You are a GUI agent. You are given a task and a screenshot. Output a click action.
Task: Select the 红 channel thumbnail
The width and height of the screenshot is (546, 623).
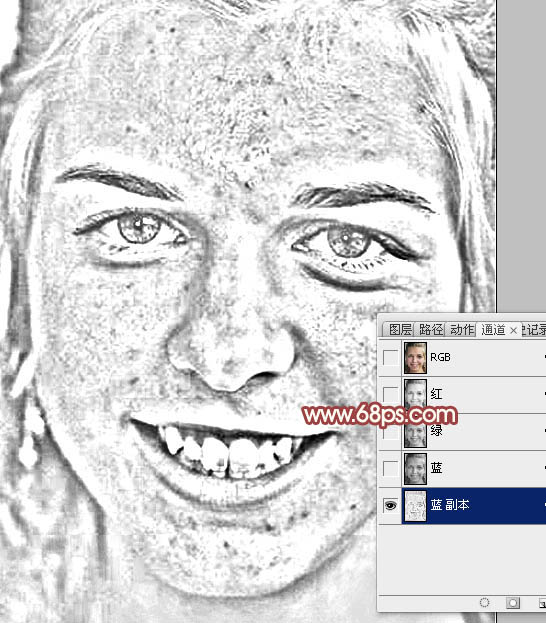pos(415,393)
